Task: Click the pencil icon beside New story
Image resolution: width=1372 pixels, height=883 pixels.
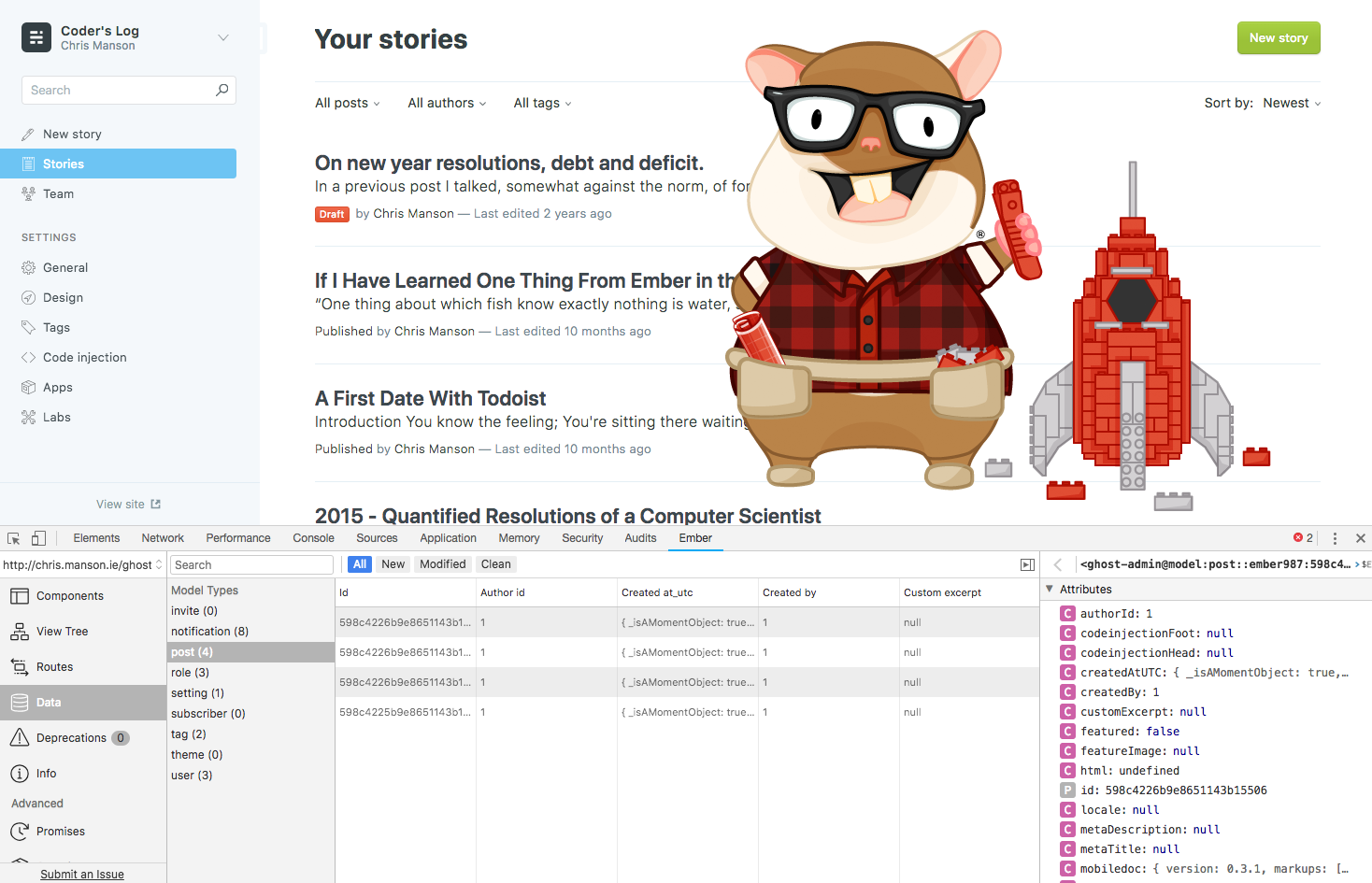Action: [x=28, y=135]
